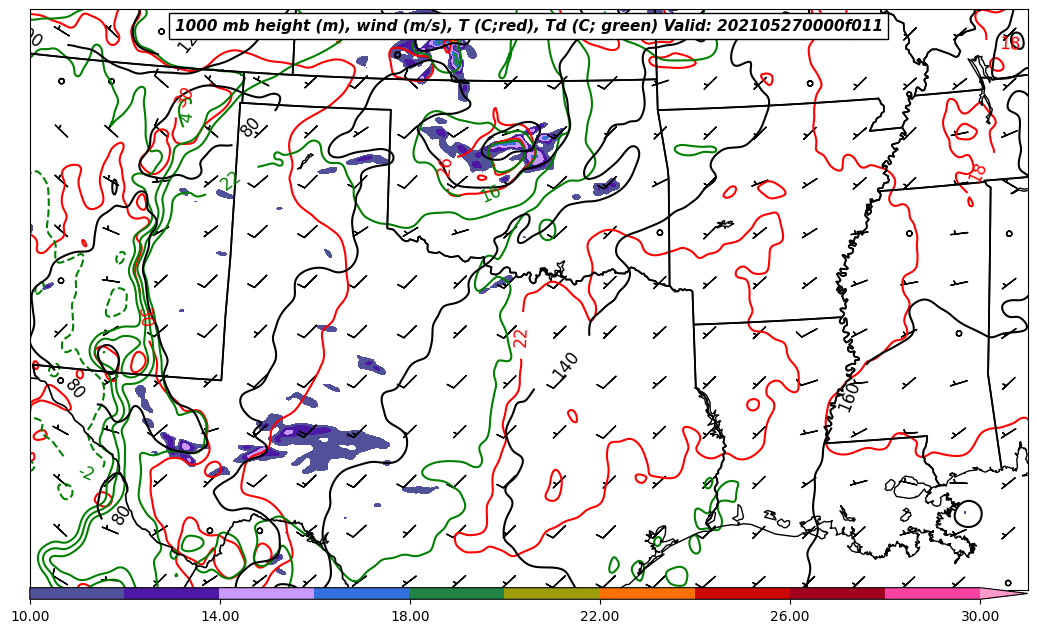
Task: Click the pink colorbar segment
Action: (x=932, y=593)
